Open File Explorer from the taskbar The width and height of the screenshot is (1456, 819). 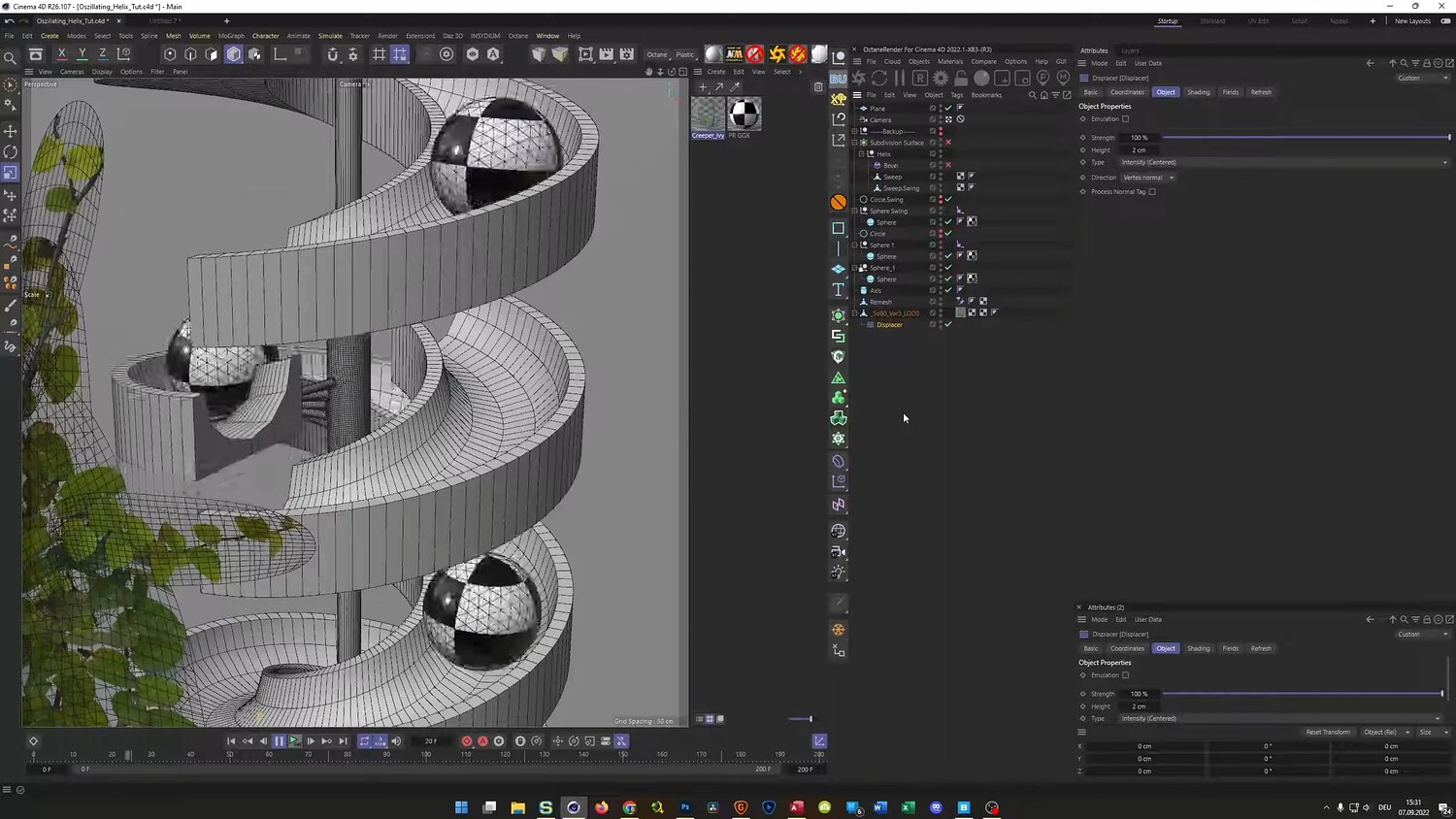click(517, 807)
